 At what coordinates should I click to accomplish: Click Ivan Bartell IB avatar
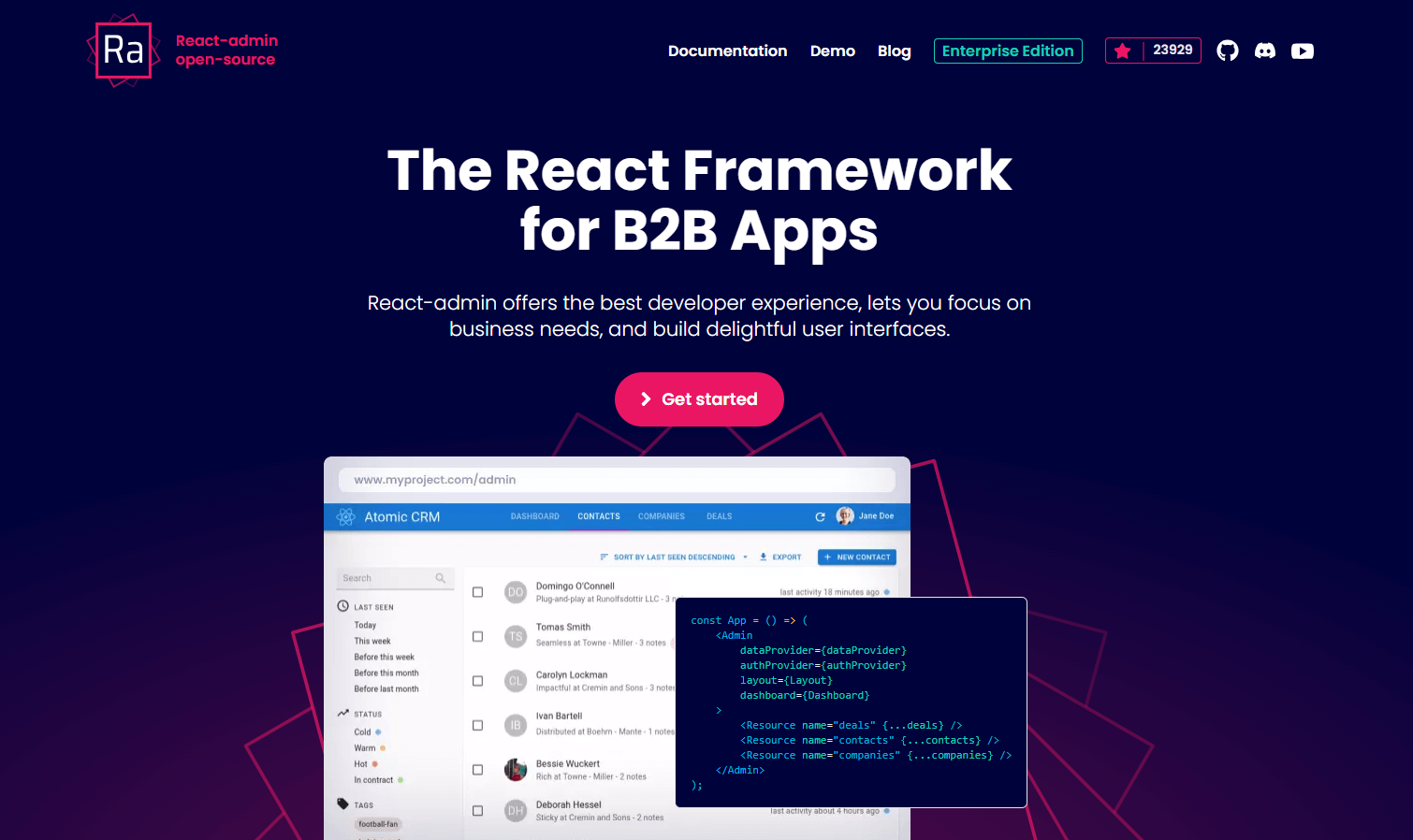click(x=516, y=725)
